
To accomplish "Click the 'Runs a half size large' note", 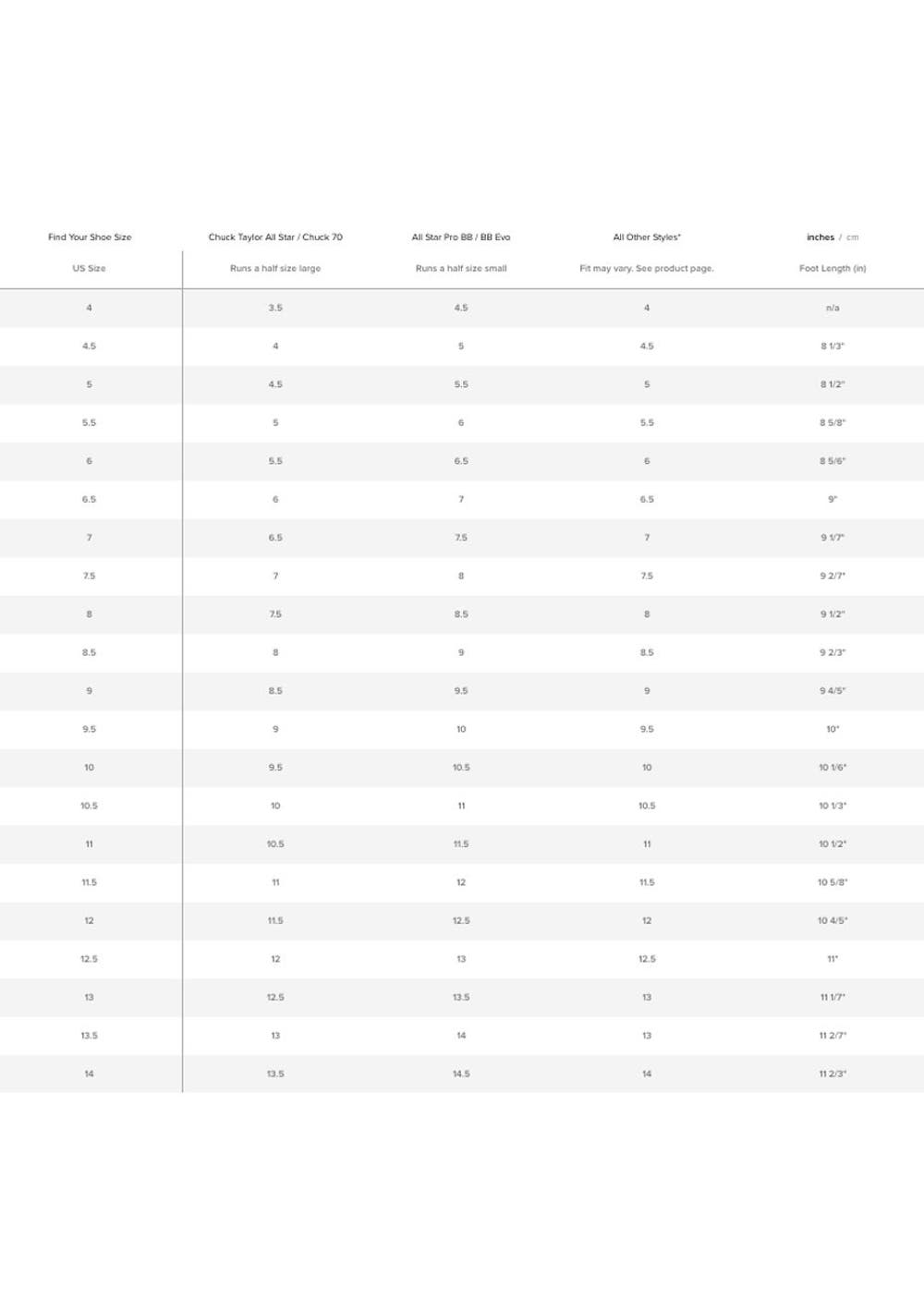I will click(x=275, y=269).
